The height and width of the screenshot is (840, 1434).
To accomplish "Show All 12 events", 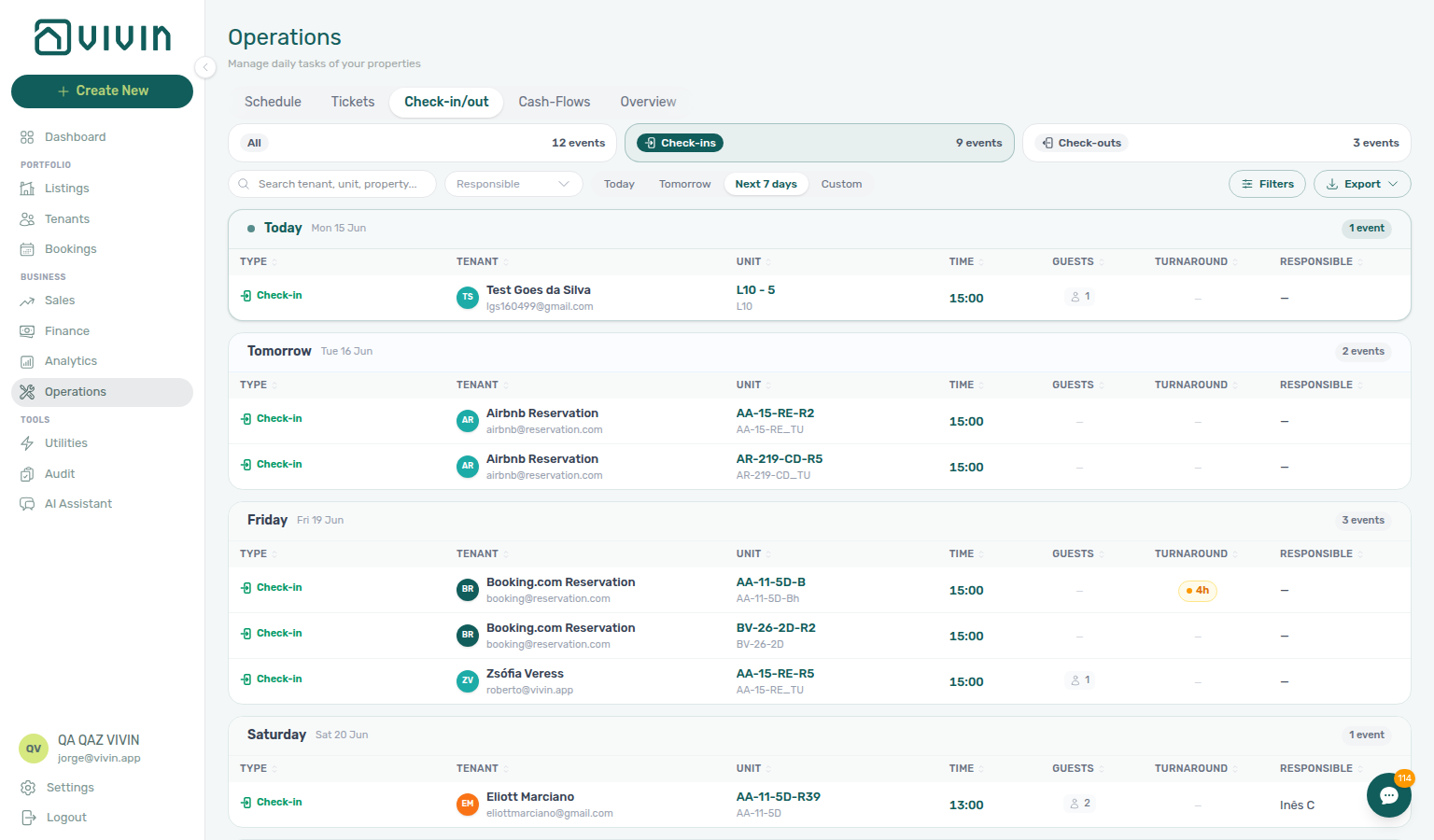I will pyautogui.click(x=423, y=143).
